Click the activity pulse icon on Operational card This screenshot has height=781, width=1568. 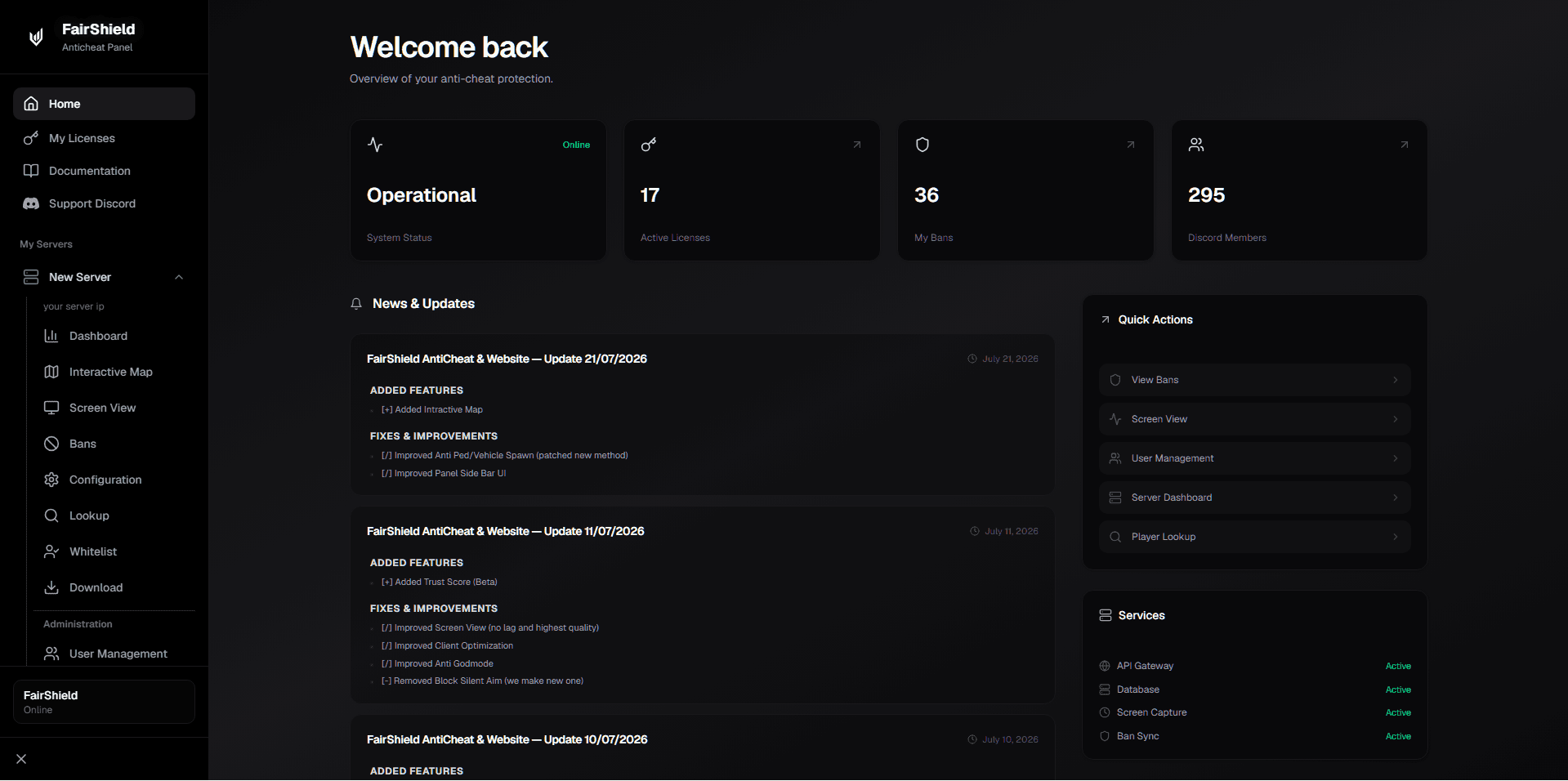tap(375, 145)
